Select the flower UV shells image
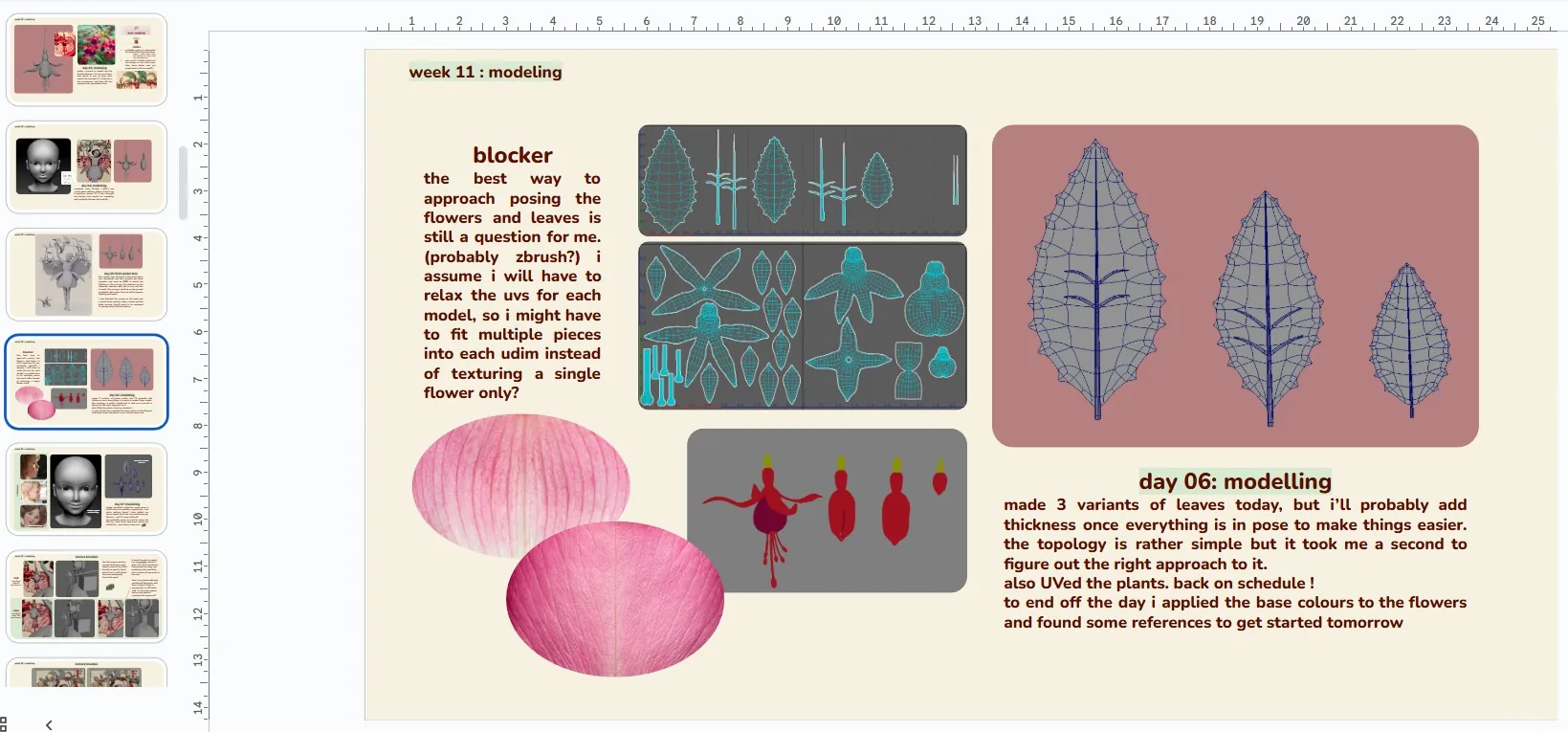 803,325
